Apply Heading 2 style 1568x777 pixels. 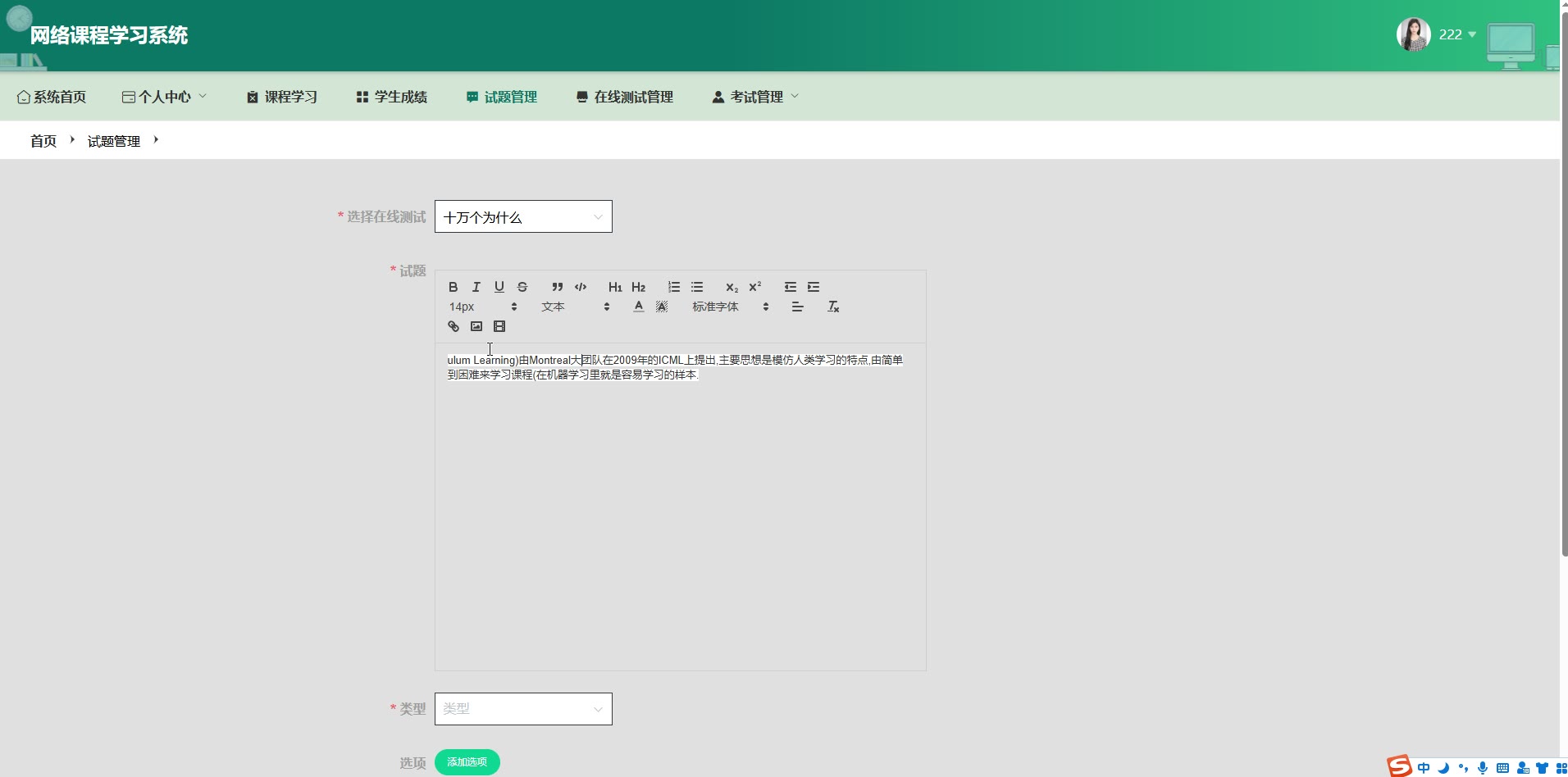tap(639, 287)
